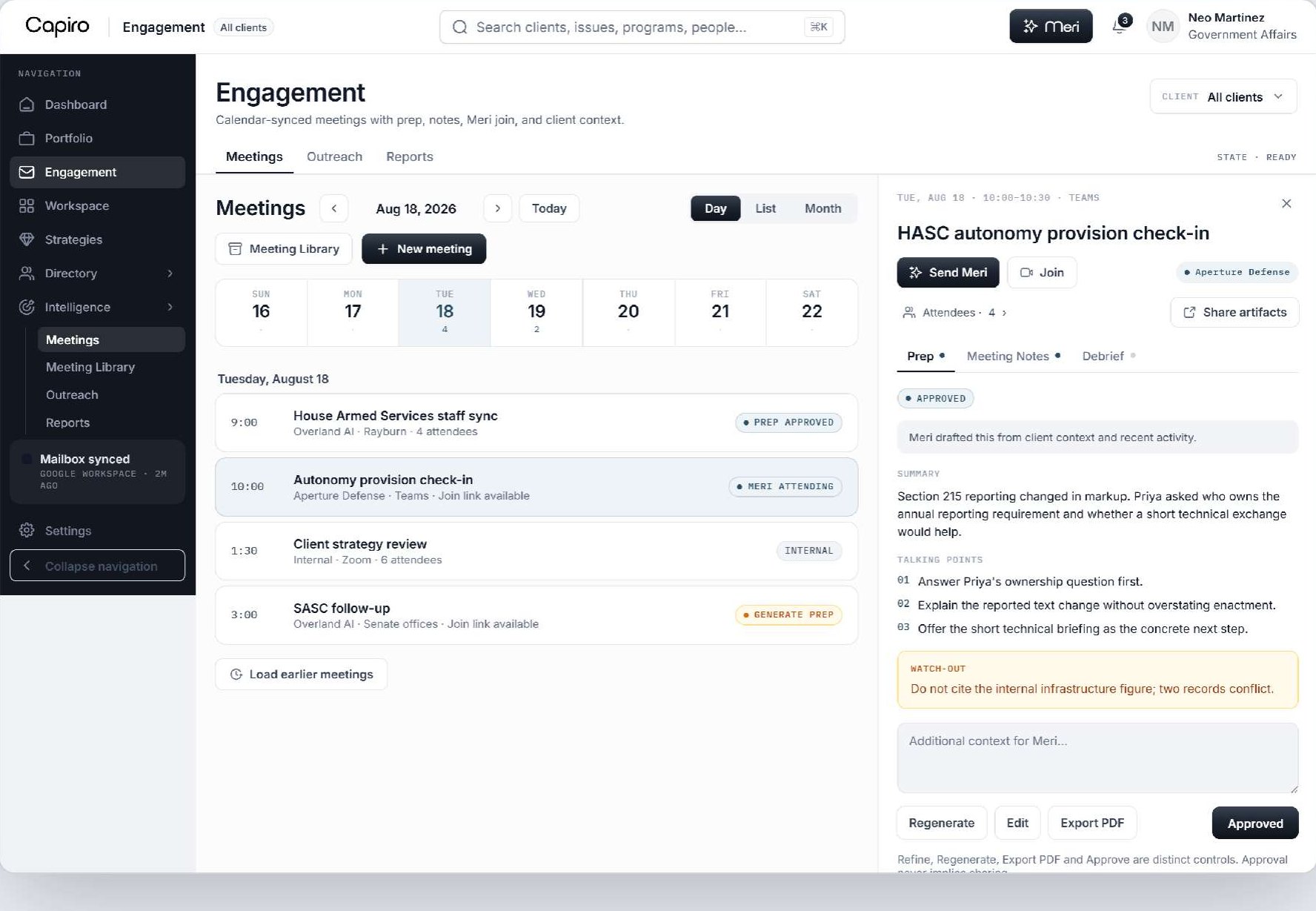Switch to Day view
This screenshot has width=1316, height=911.
tap(715, 208)
